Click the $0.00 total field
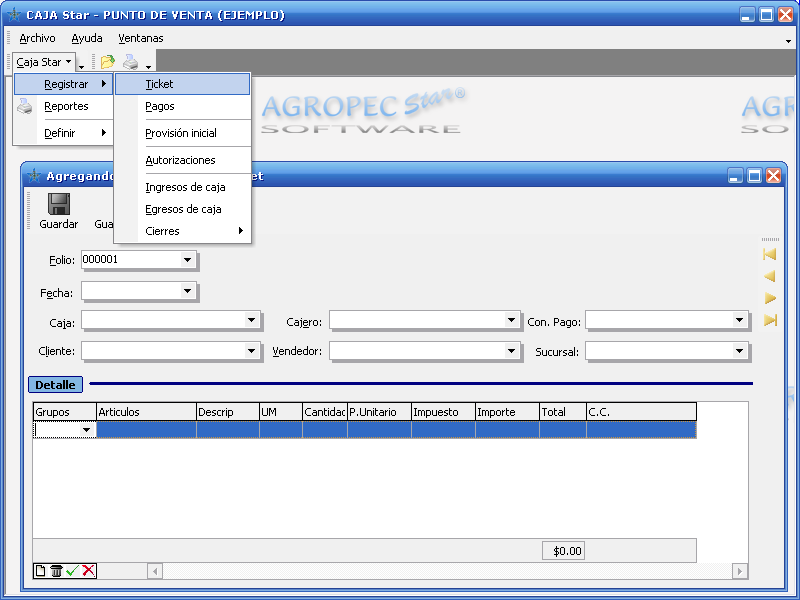This screenshot has height=600, width=800. (x=563, y=551)
